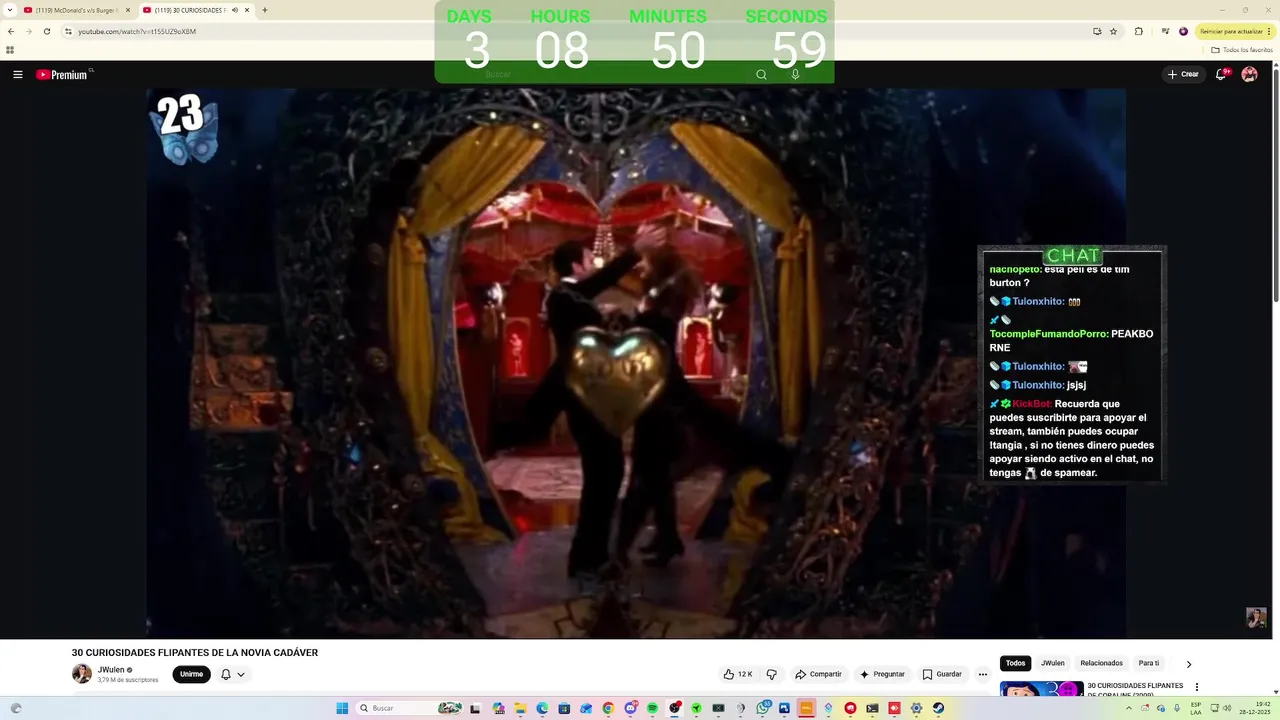Screen dimensions: 1280x720
Task: Select the Todos filter chip
Action: (x=1015, y=663)
